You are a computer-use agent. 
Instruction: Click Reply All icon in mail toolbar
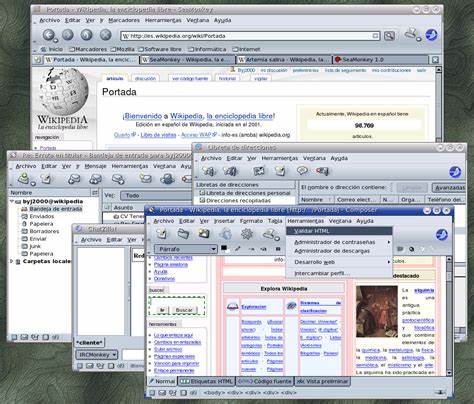tap(96, 179)
